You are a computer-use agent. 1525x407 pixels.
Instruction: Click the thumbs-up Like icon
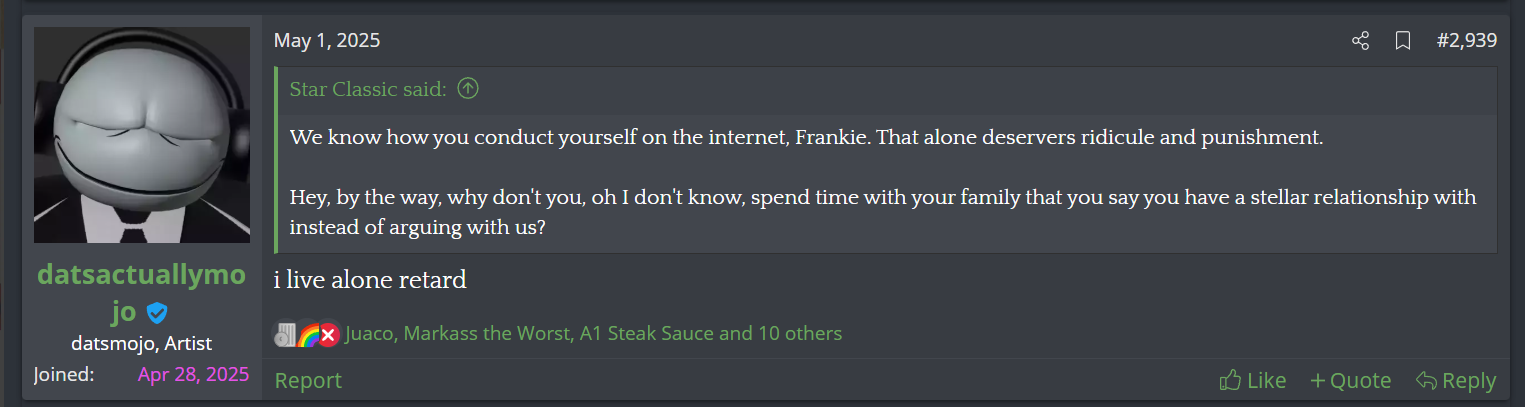click(x=1230, y=380)
